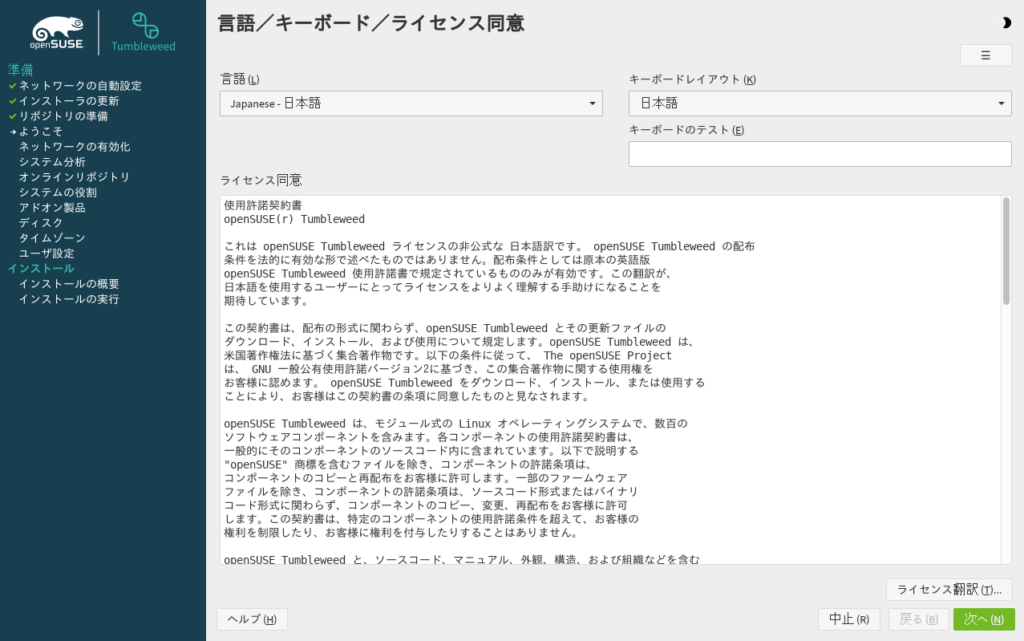
Task: Toggle dark mode moon icon
Action: pyautogui.click(x=1005, y=23)
